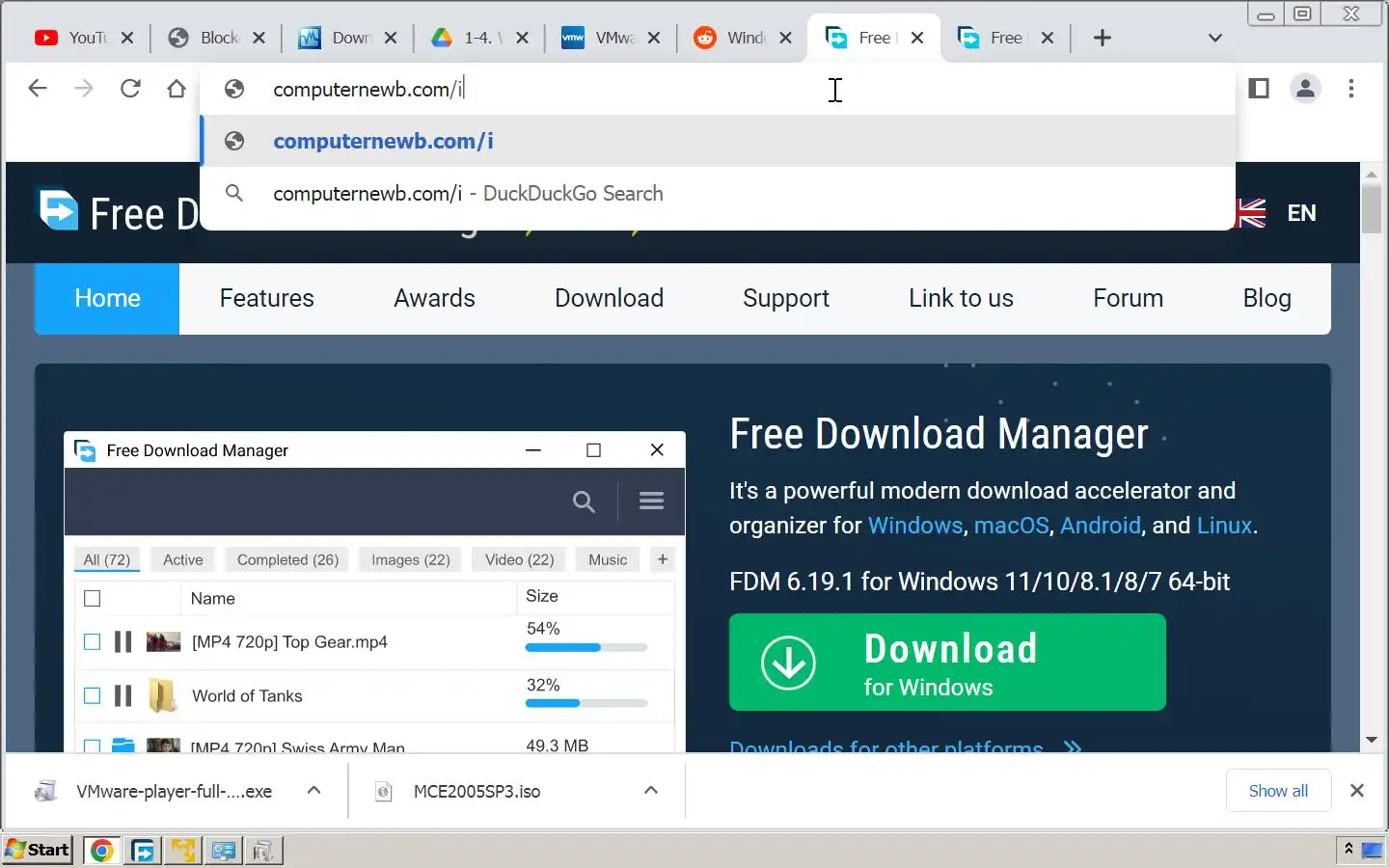Open Downloads for other platforms link
The height and width of the screenshot is (868, 1389).
coord(905,746)
